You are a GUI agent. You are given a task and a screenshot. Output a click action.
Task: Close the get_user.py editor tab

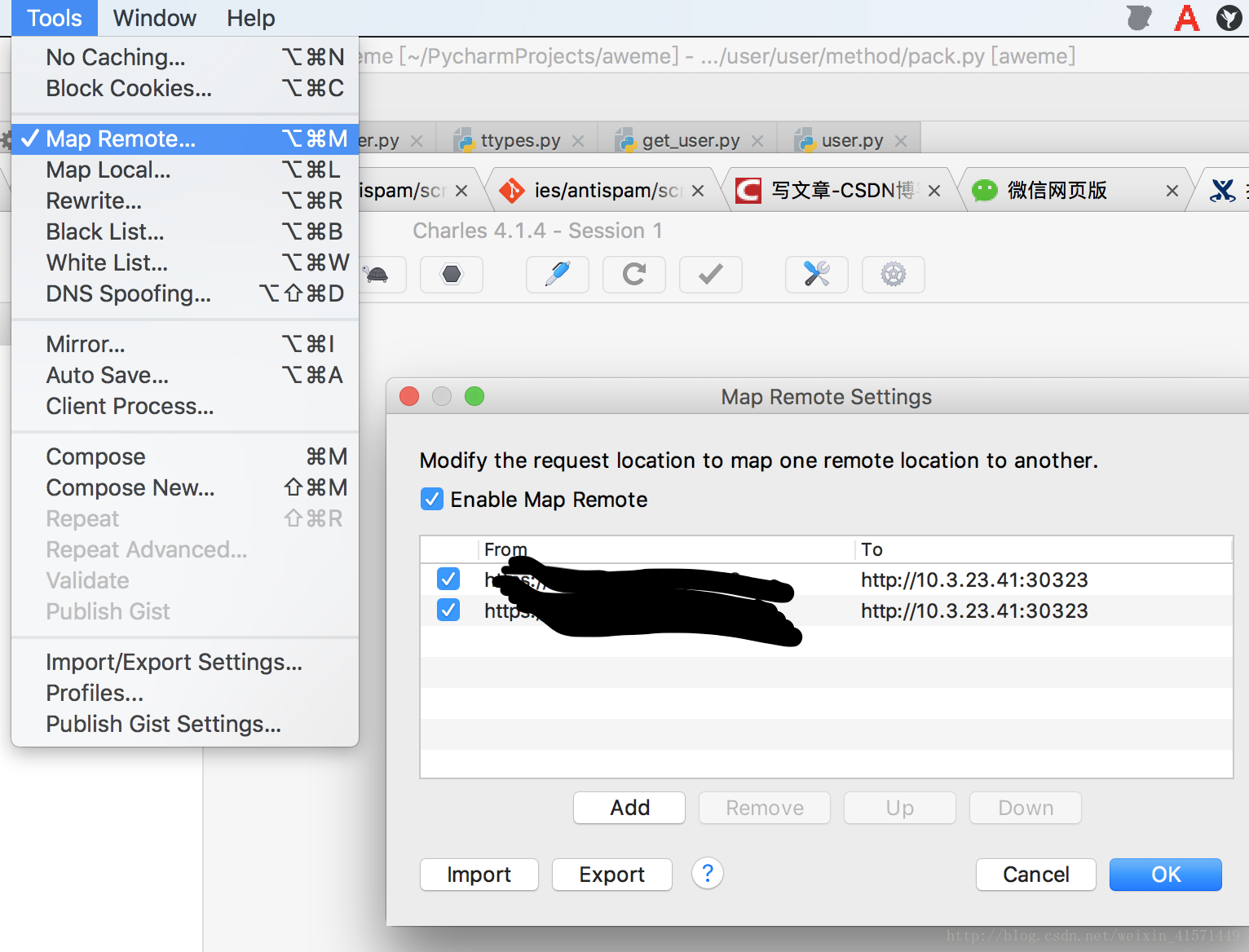[757, 141]
